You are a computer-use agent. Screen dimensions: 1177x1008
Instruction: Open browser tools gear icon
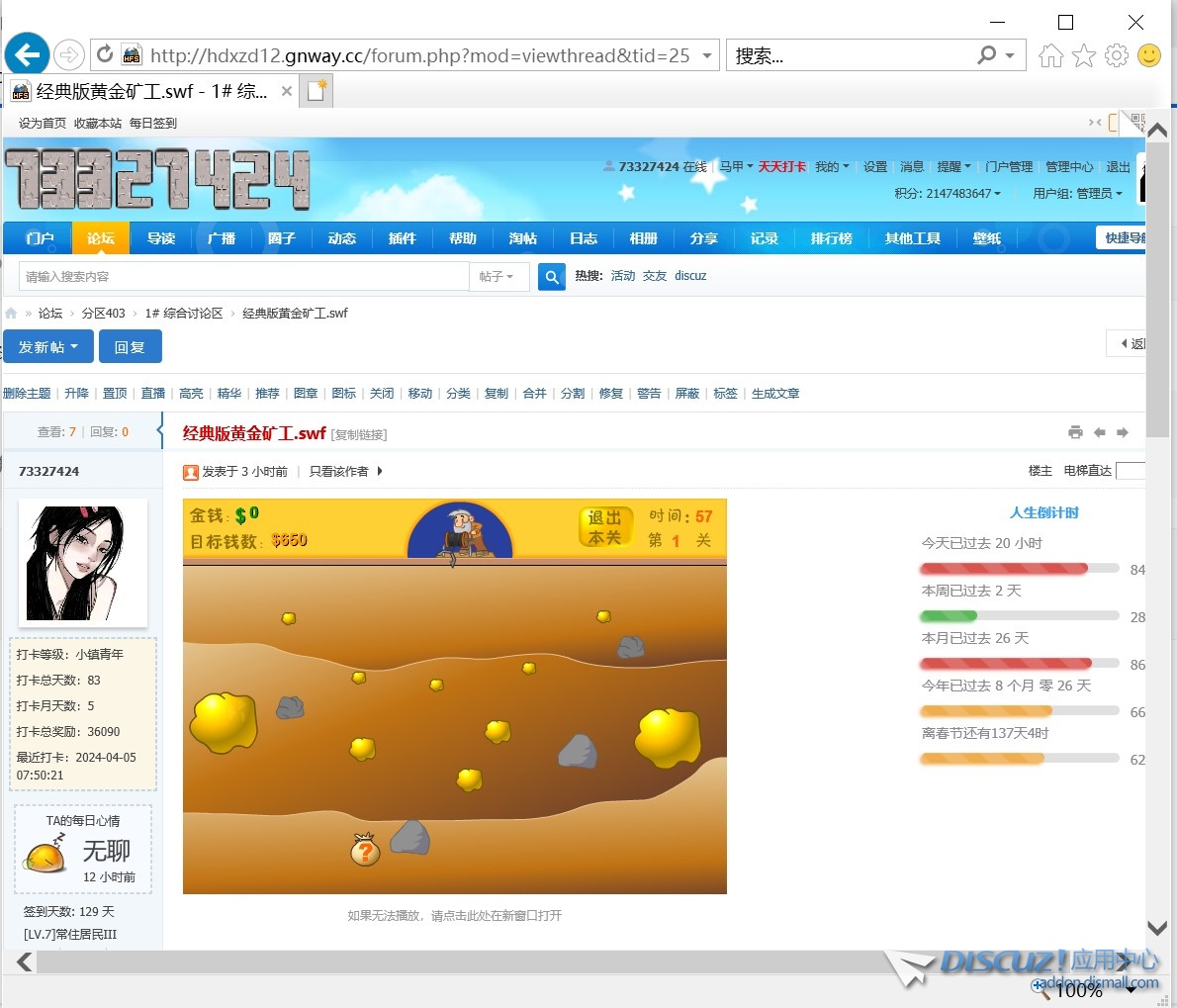click(1117, 55)
